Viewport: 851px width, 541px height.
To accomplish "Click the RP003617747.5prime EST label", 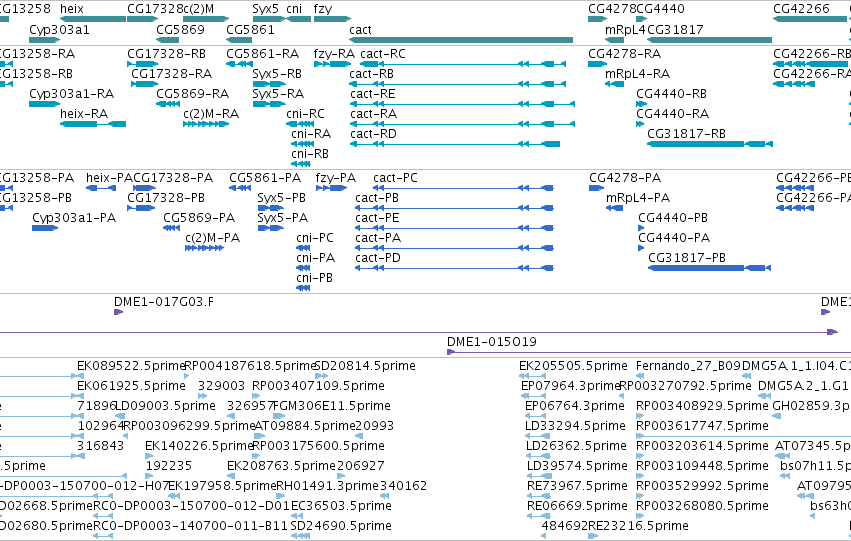I will (702, 426).
